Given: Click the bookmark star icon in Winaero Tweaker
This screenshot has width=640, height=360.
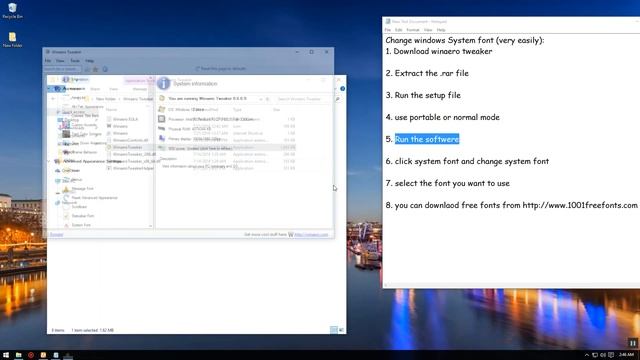Looking at the screenshot, I should (x=96, y=69).
